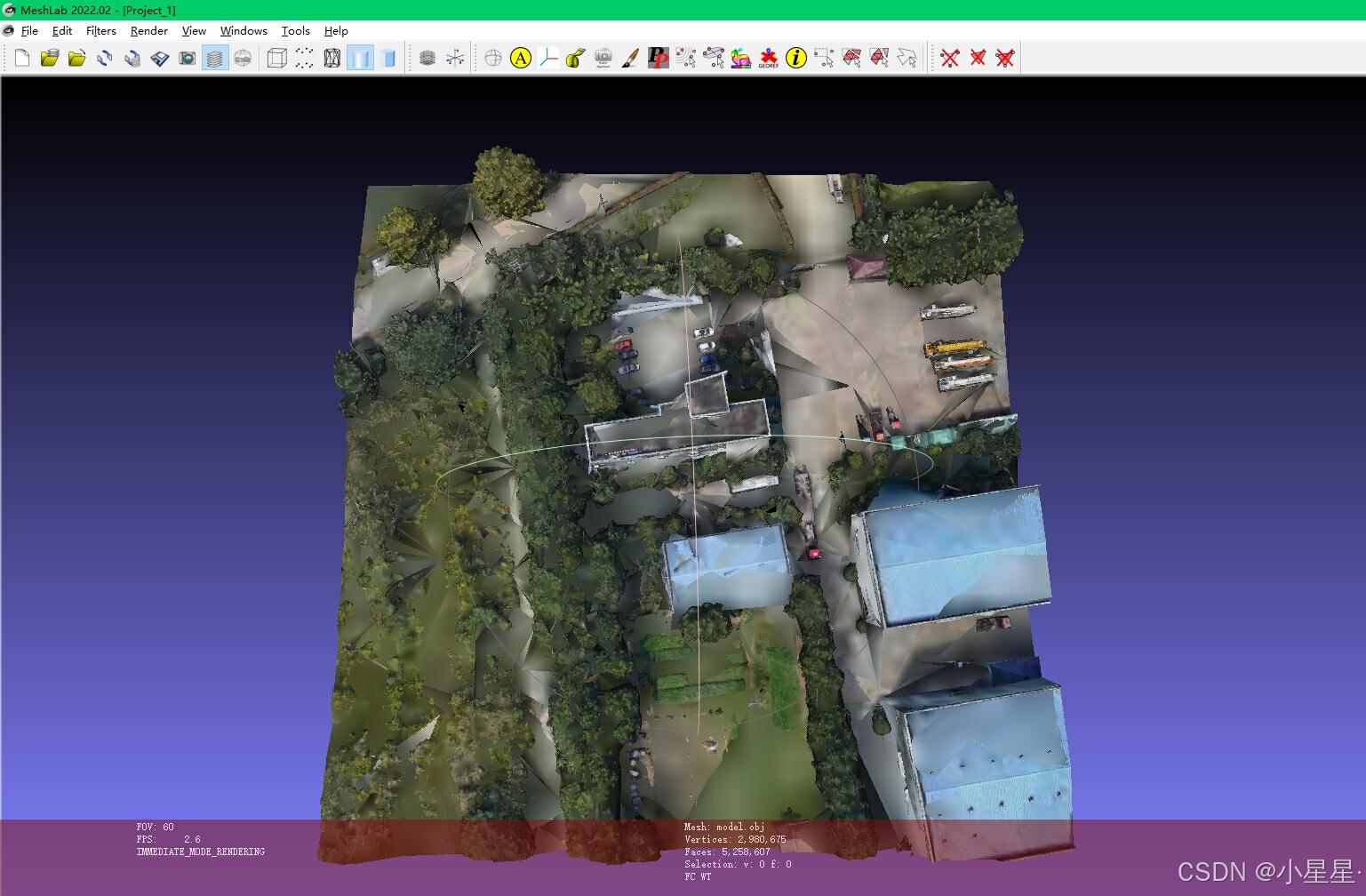Select the measuring tape tool

click(x=576, y=59)
